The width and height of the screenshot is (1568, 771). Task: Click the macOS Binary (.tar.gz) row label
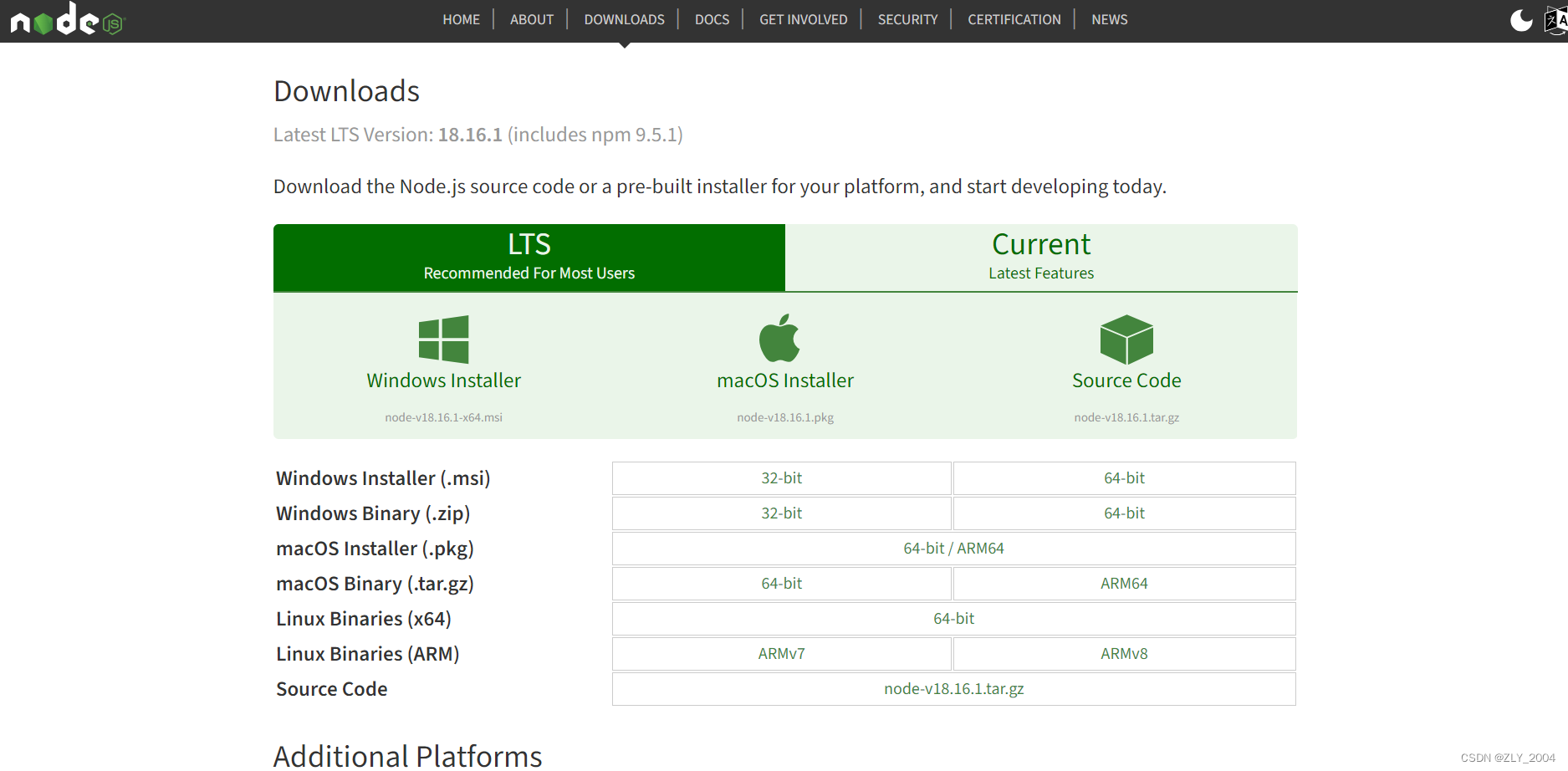tap(375, 584)
